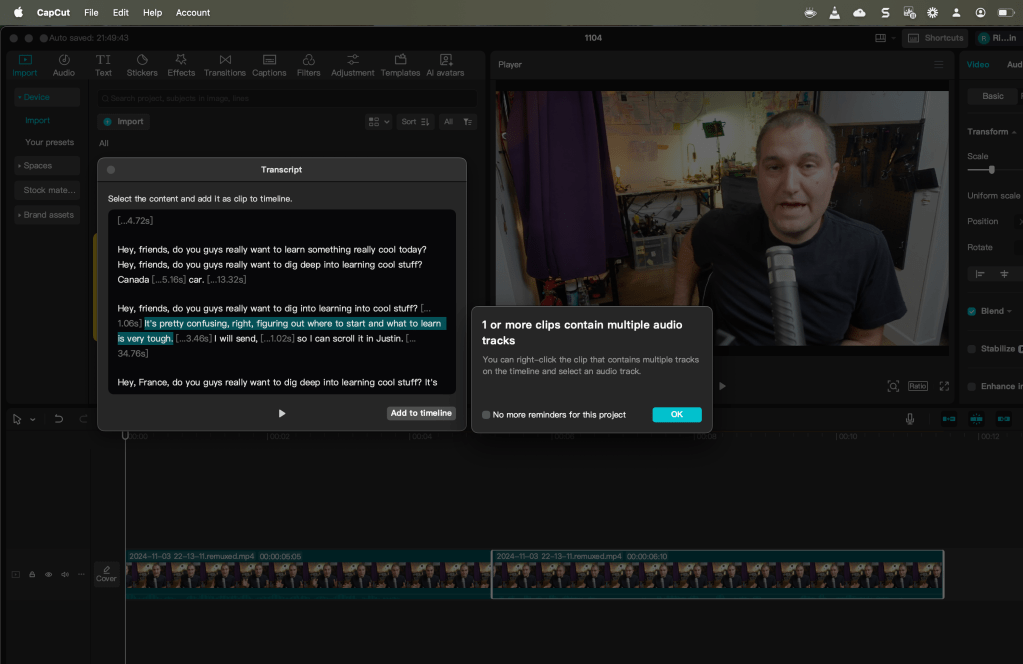
Task: Collapse the Transform section
Action: (1014, 132)
